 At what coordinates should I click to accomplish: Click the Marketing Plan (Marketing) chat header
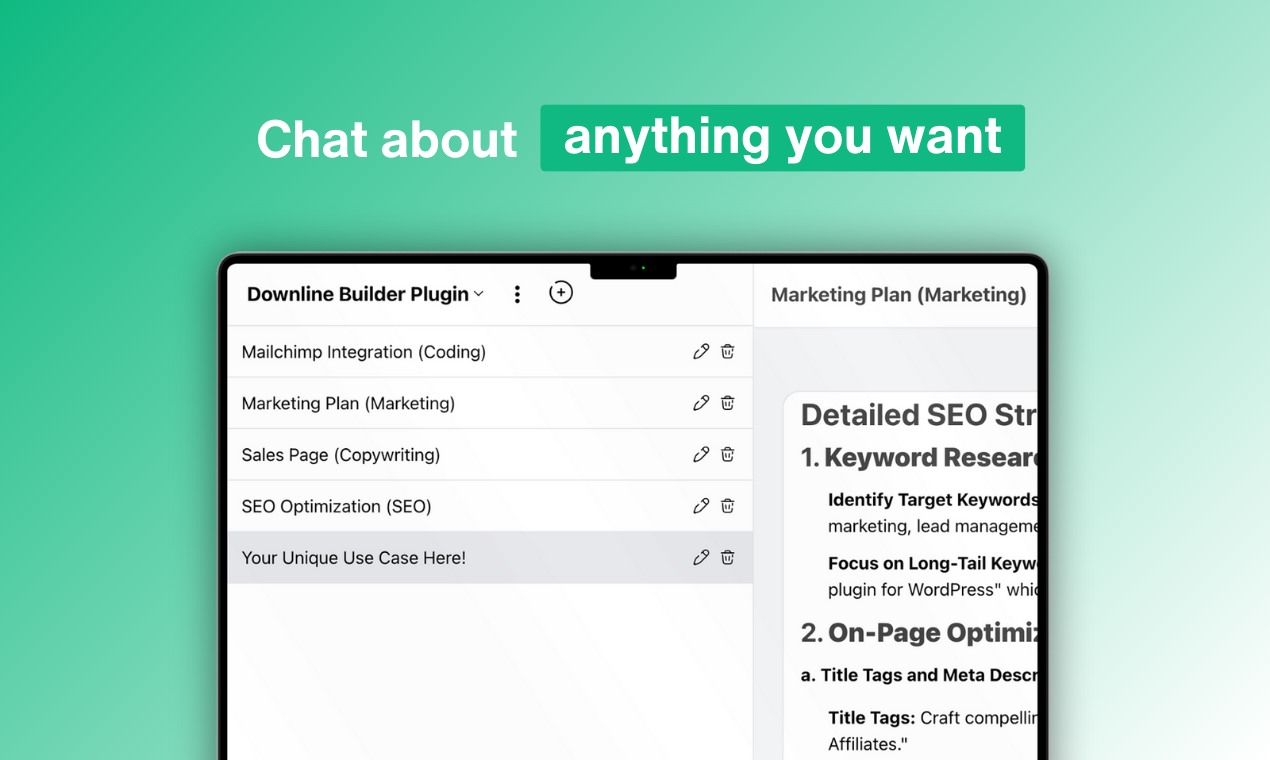pyautogui.click(x=898, y=294)
